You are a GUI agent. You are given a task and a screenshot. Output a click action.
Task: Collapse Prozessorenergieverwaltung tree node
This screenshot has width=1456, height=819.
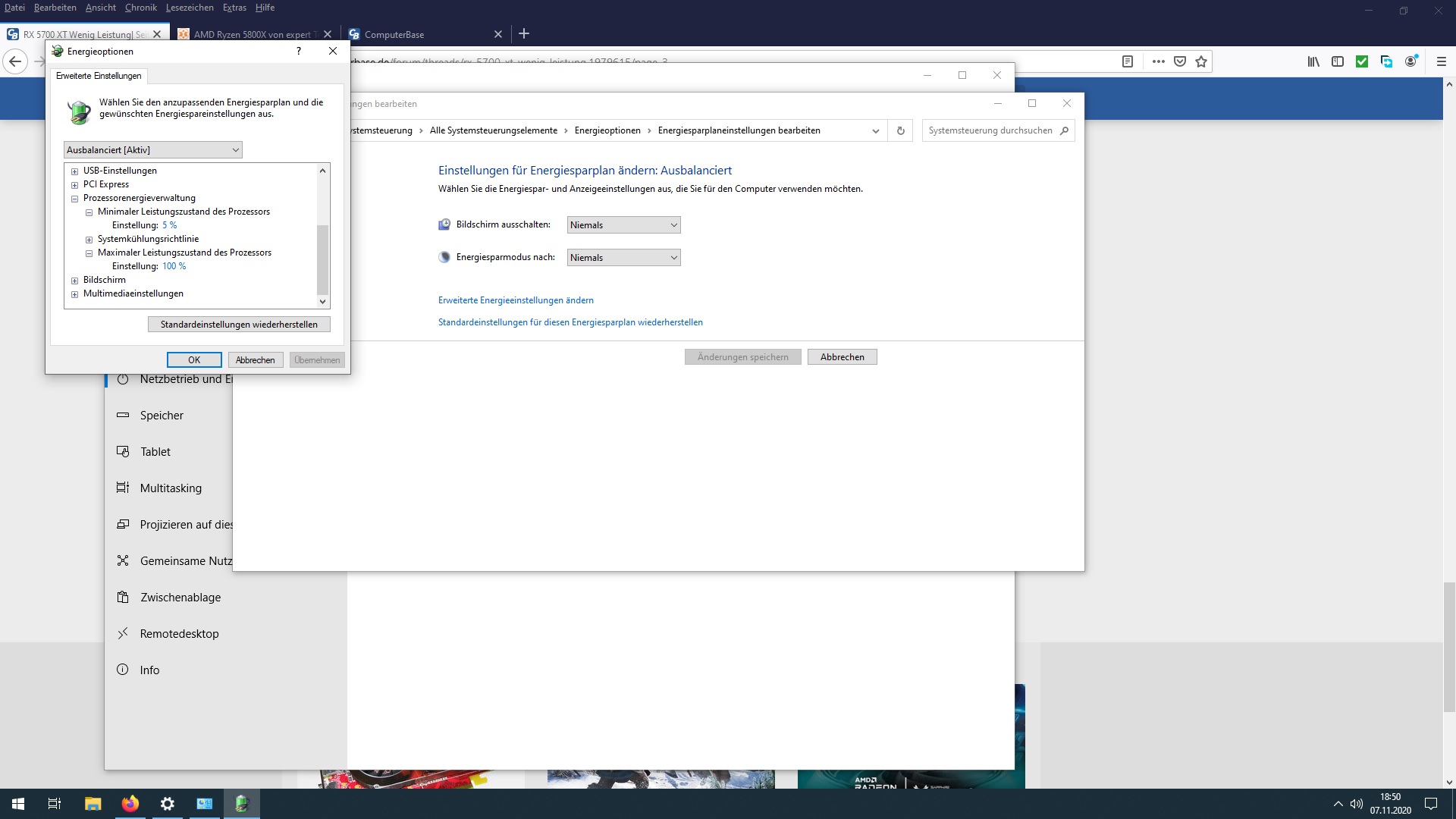coord(74,199)
